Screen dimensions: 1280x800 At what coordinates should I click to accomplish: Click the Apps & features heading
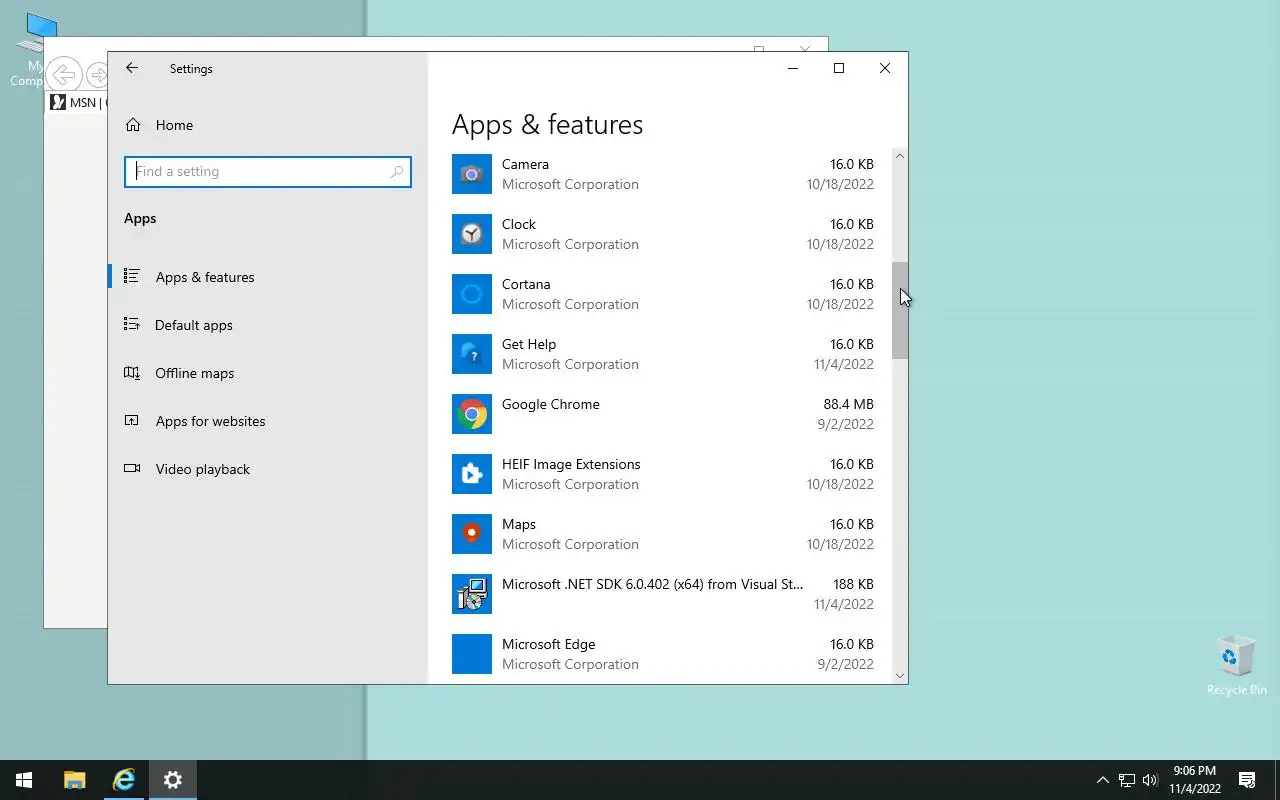(x=547, y=125)
